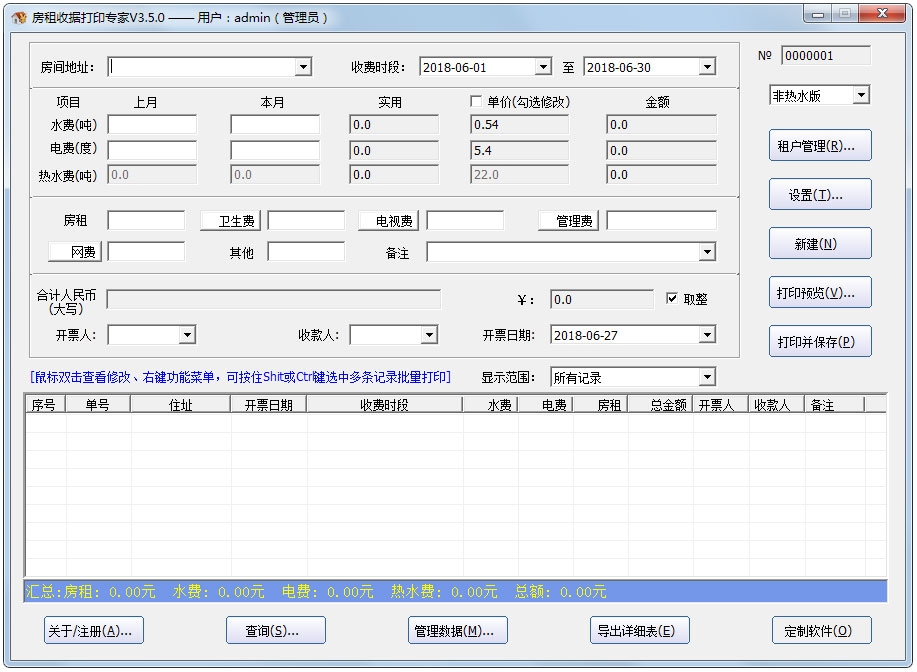This screenshot has height=672, width=917.
Task: Click 打印并保存(P) button
Action: (820, 342)
